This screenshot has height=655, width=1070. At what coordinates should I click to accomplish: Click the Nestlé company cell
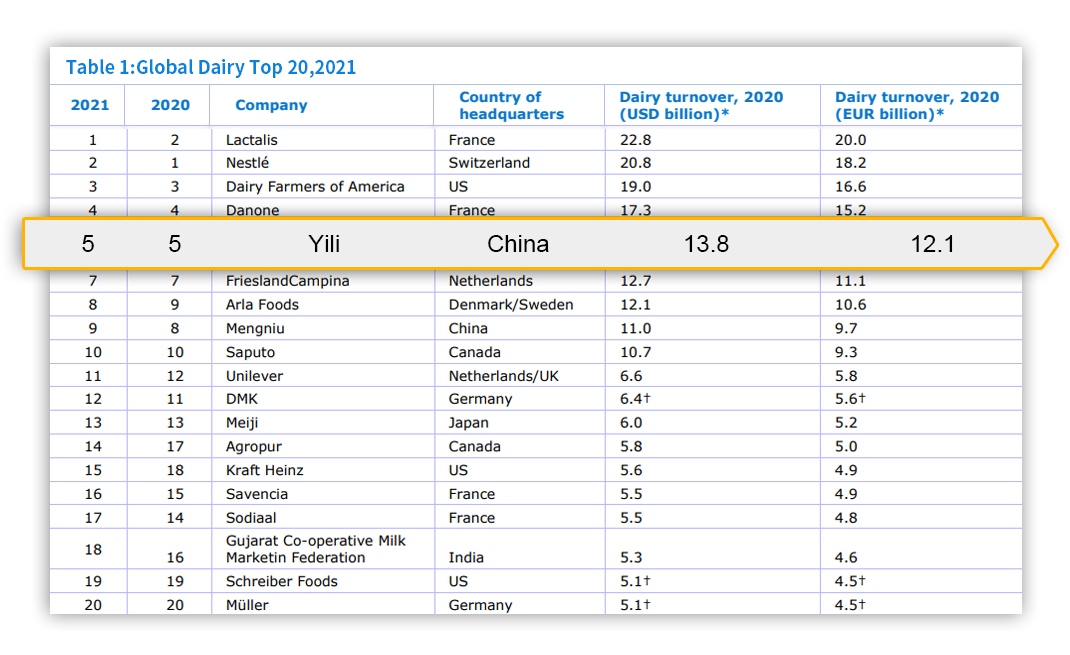tap(248, 163)
